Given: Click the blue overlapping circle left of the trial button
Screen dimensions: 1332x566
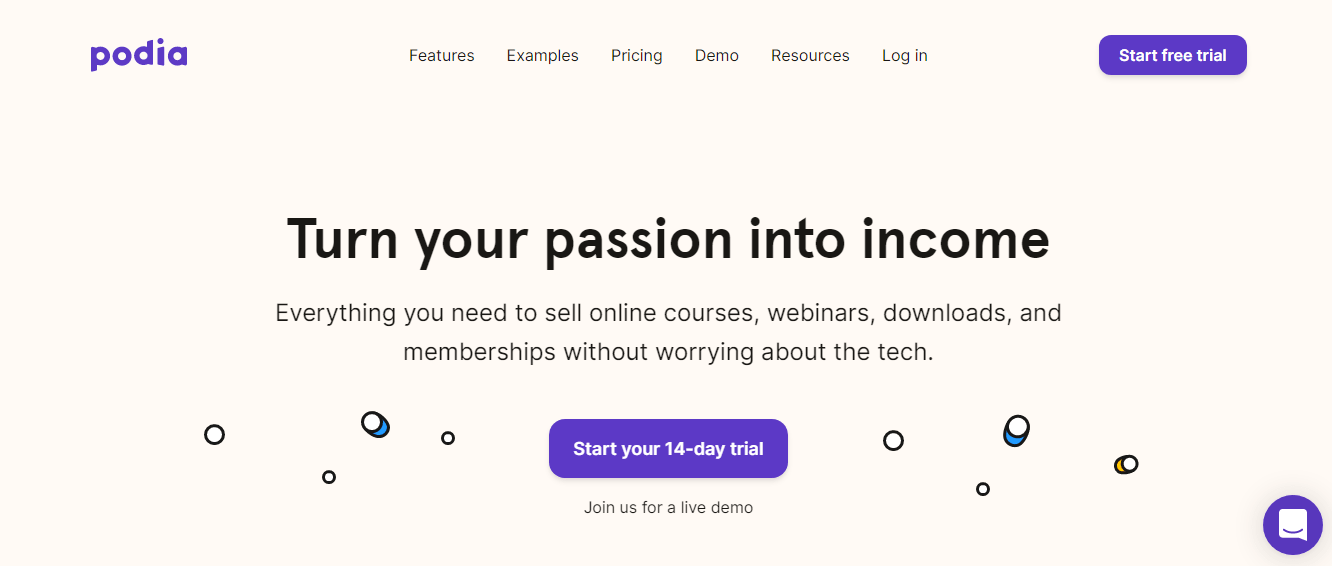Looking at the screenshot, I should (x=375, y=424).
